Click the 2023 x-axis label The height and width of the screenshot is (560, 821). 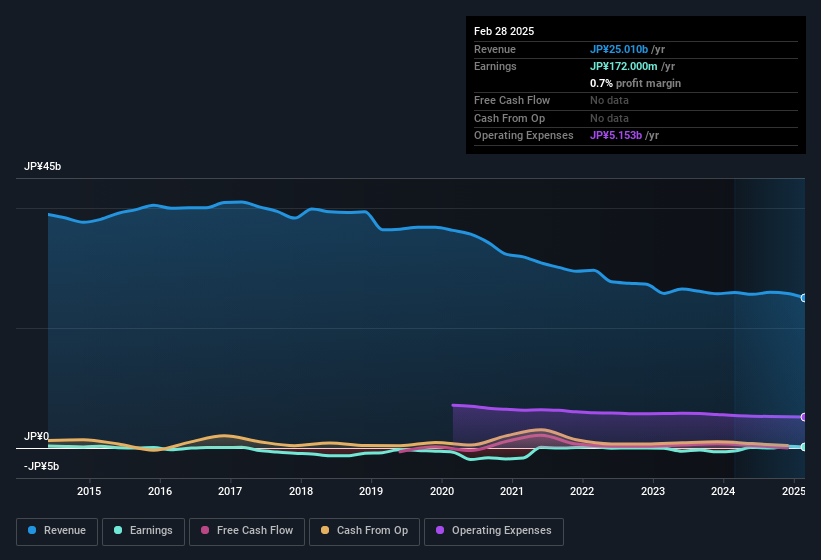click(x=653, y=491)
